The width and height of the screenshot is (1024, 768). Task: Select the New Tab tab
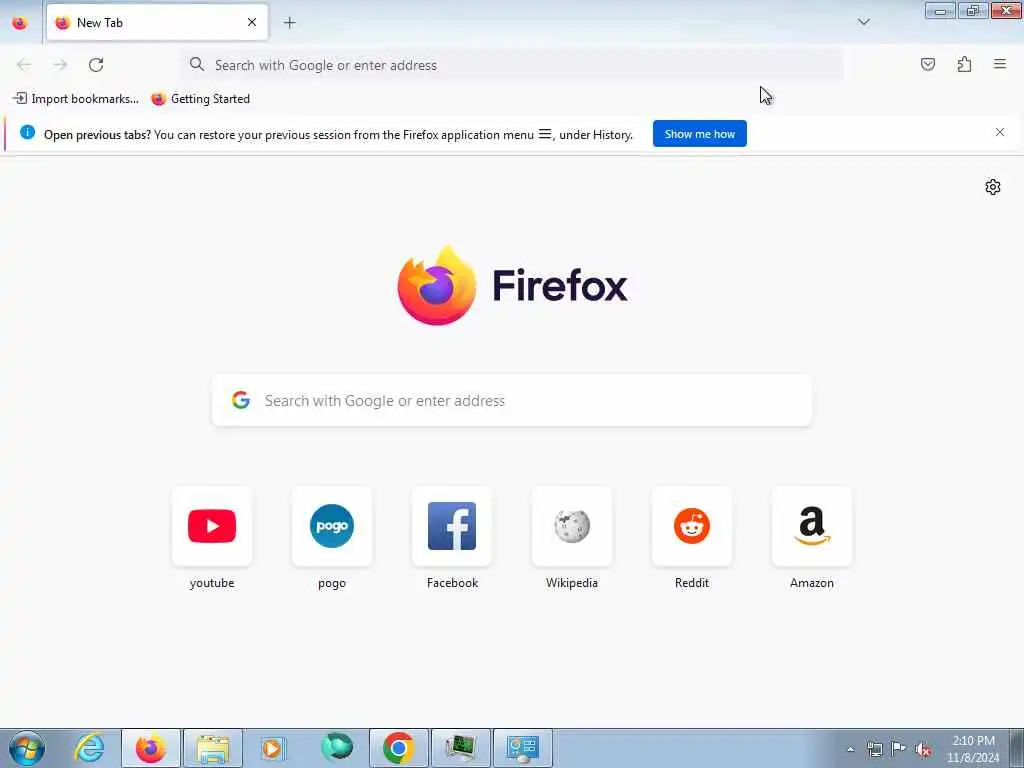tap(157, 23)
